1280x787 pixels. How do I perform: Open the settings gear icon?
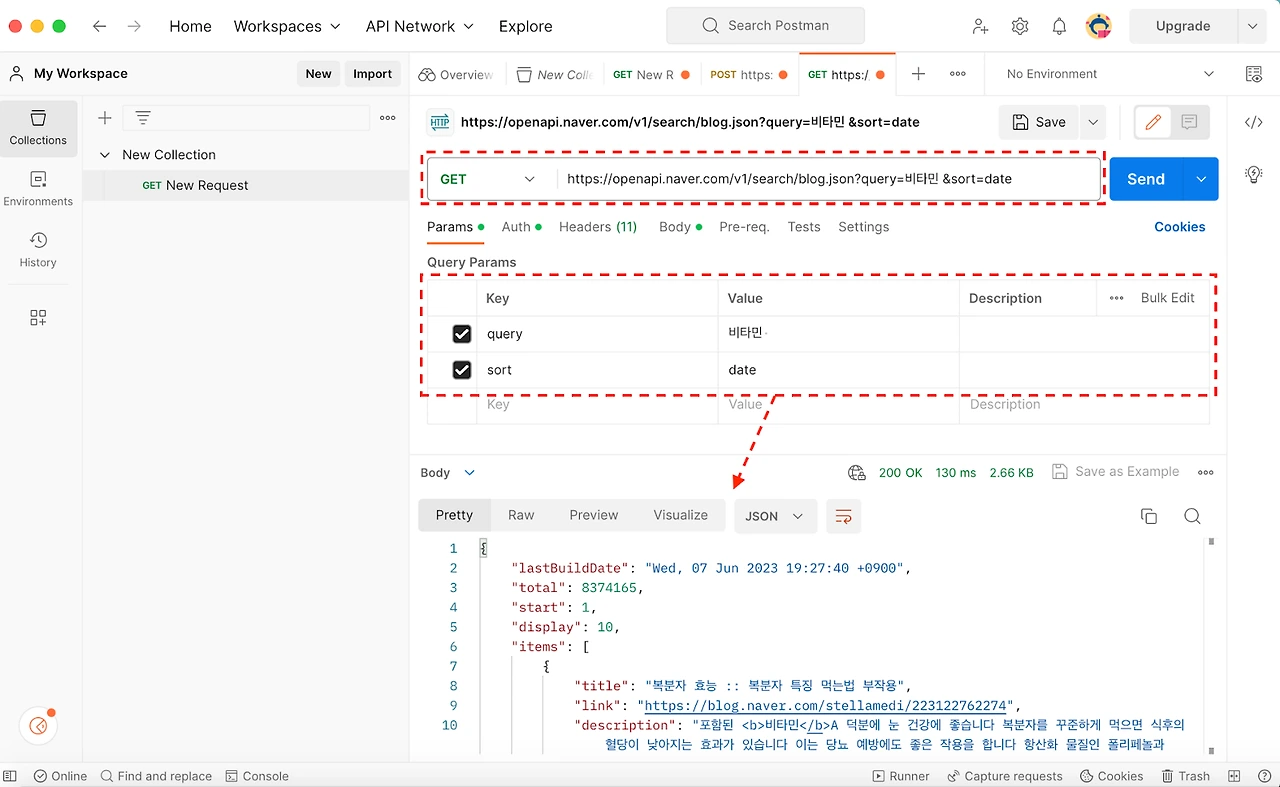1020,27
